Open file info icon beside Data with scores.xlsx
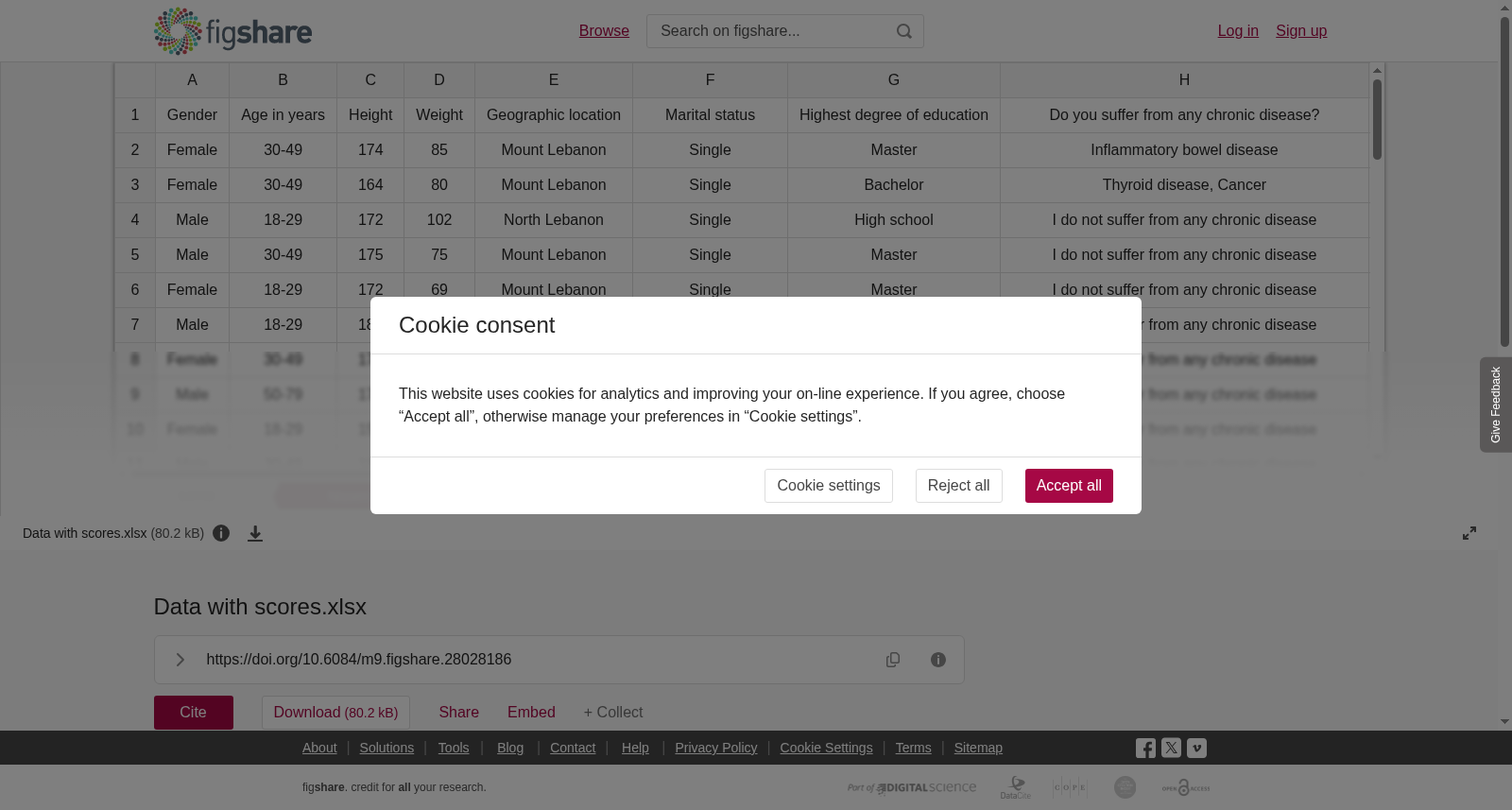 (221, 533)
